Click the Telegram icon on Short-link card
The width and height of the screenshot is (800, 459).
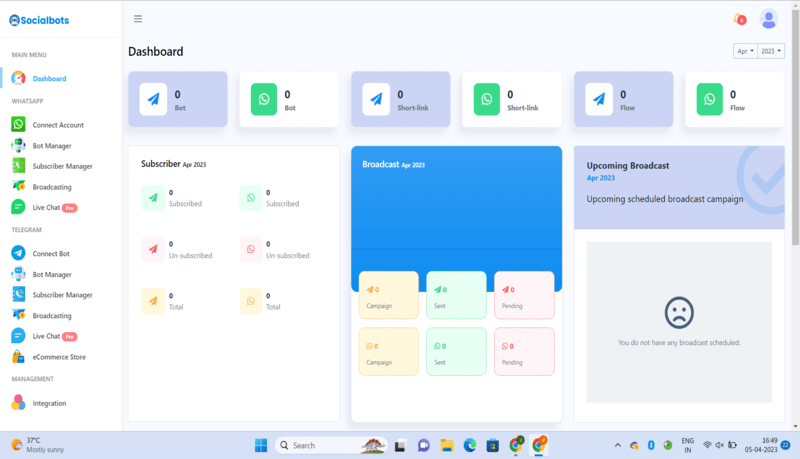pos(376,99)
